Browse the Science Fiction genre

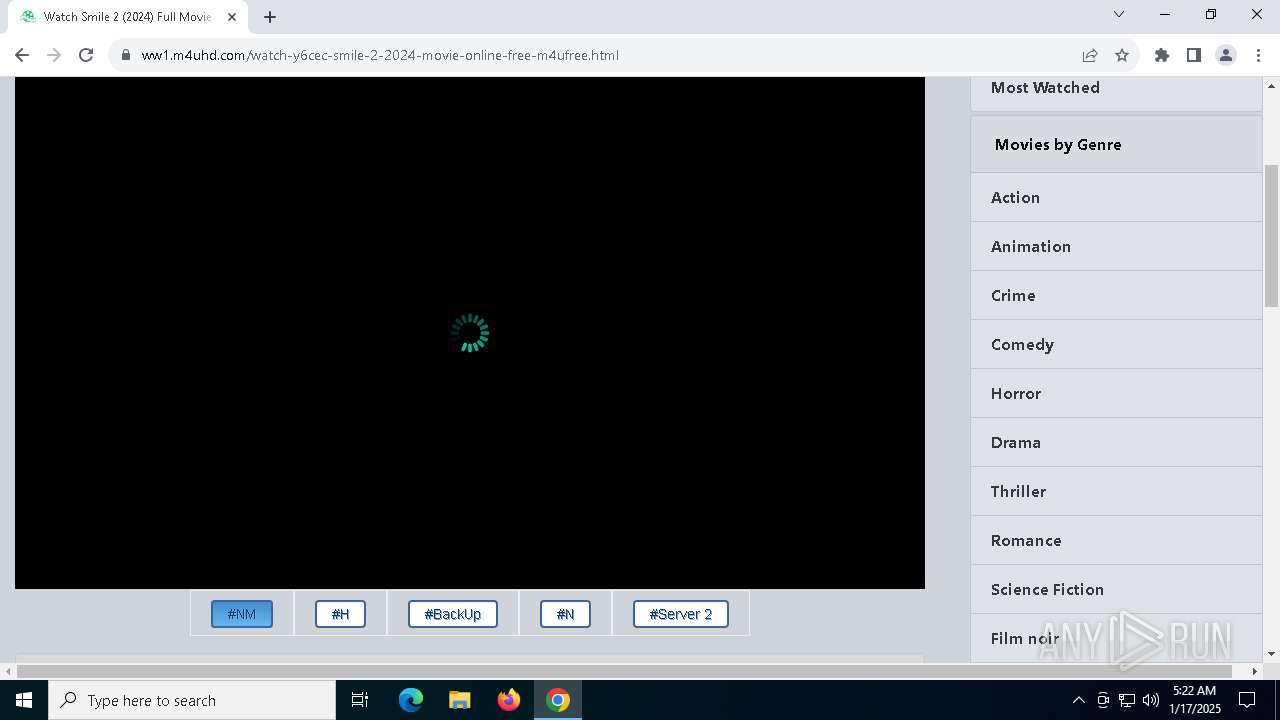[1116, 589]
